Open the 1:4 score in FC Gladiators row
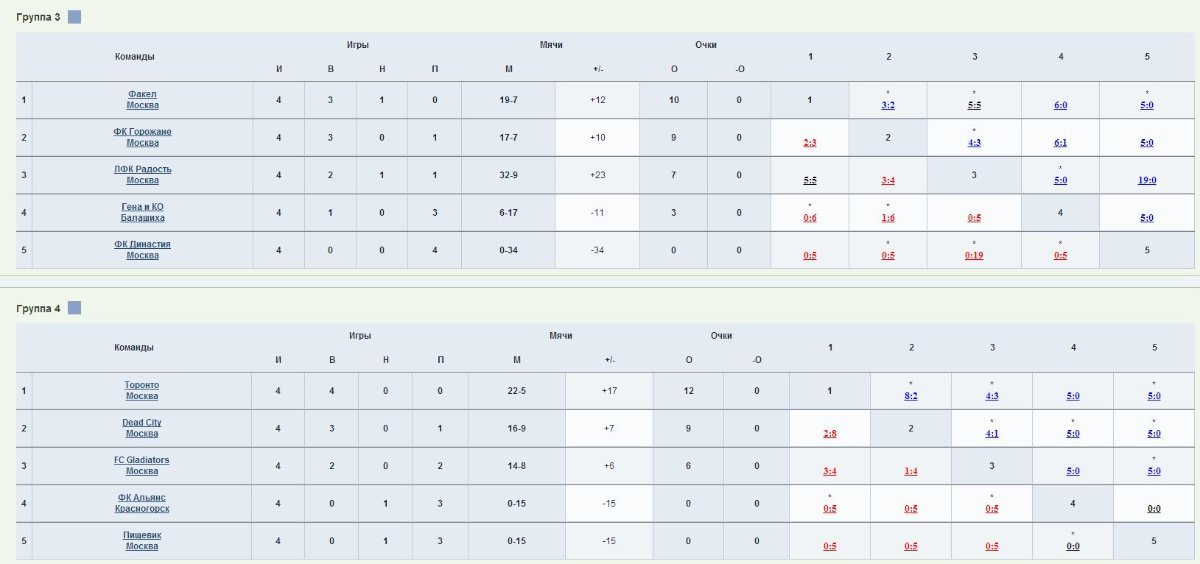The image size is (1200, 564). tap(911, 471)
